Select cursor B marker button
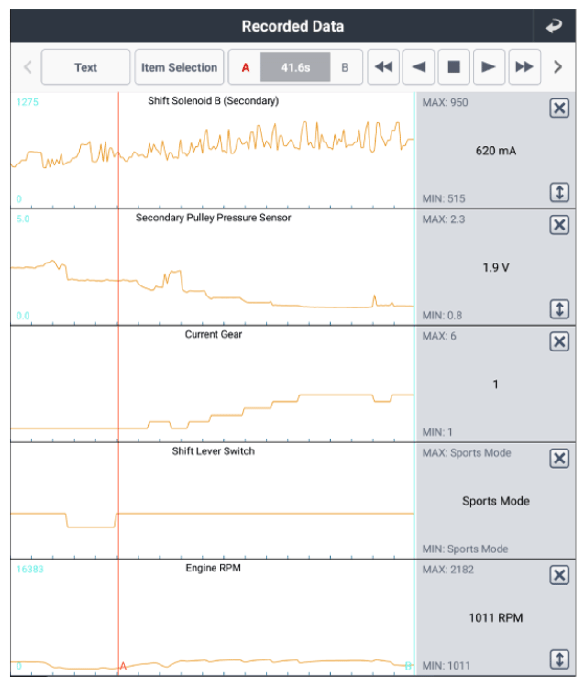This screenshot has width=586, height=686. [345, 68]
